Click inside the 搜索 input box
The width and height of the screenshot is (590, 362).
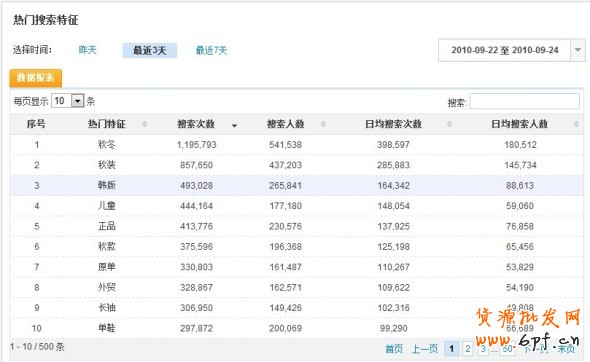pyautogui.click(x=525, y=101)
